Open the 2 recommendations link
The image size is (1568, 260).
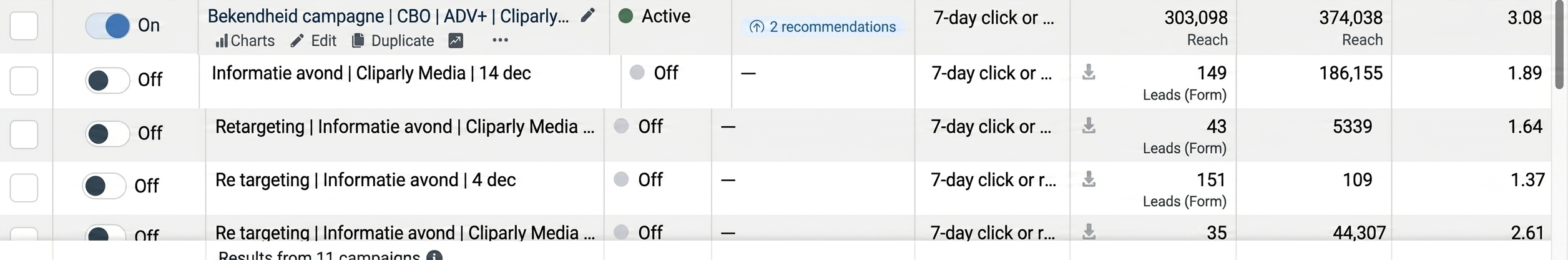[x=824, y=26]
